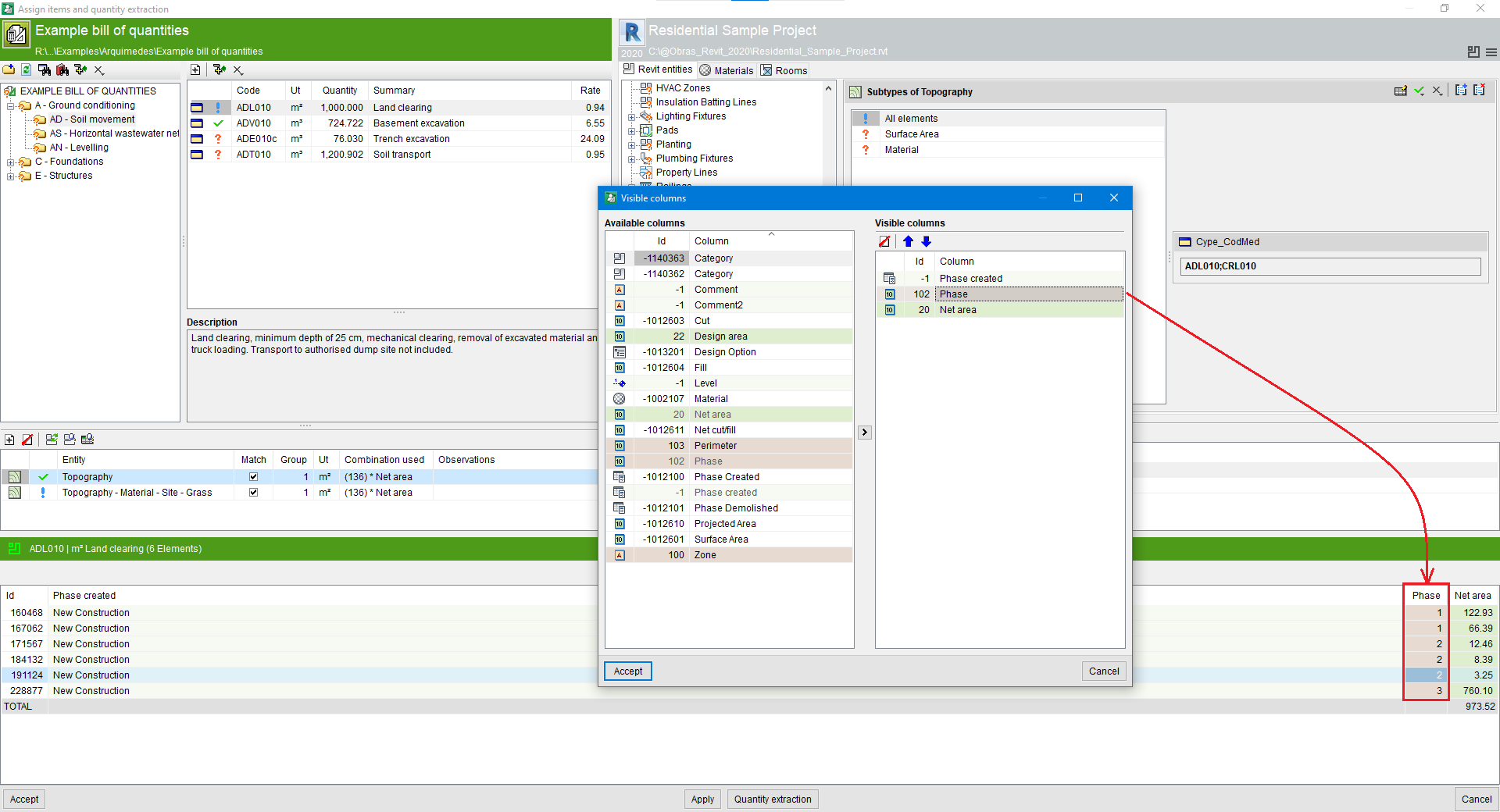The image size is (1500, 812).
Task: Expand the Pads node in the Revit tree
Action: click(x=632, y=131)
